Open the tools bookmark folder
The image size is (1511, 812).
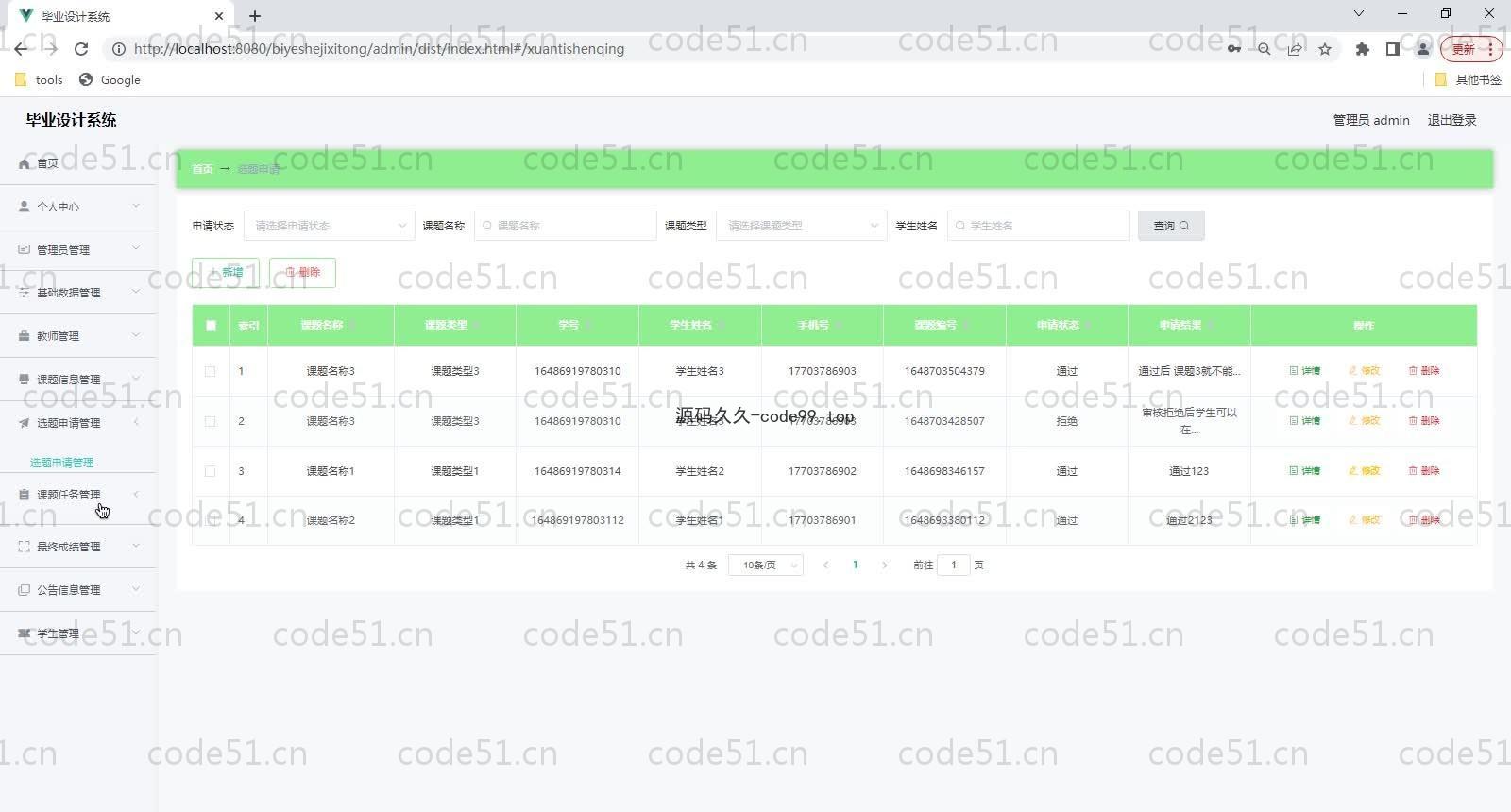coord(39,80)
